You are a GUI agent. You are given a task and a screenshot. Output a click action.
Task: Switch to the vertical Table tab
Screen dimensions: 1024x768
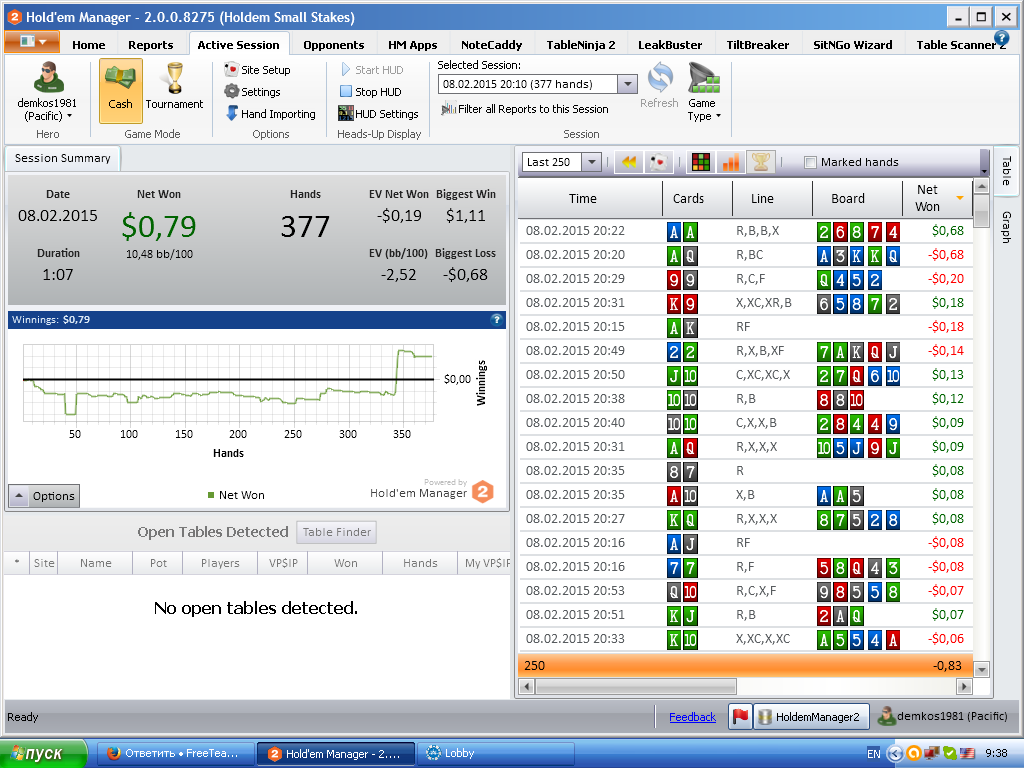click(1006, 170)
